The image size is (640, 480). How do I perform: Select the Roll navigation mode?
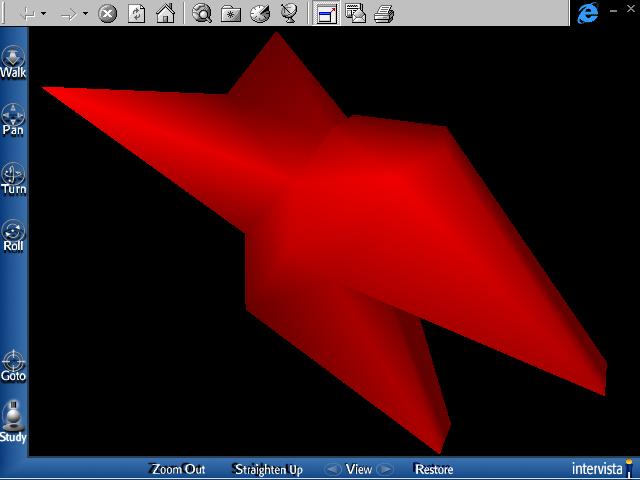13,236
